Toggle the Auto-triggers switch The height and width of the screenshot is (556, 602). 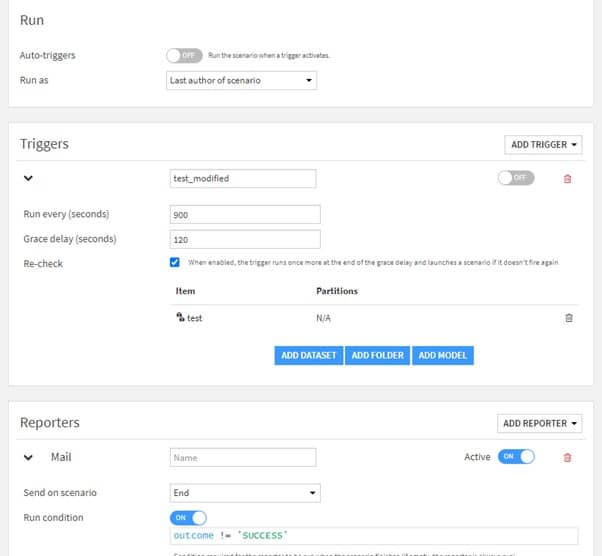[184, 55]
